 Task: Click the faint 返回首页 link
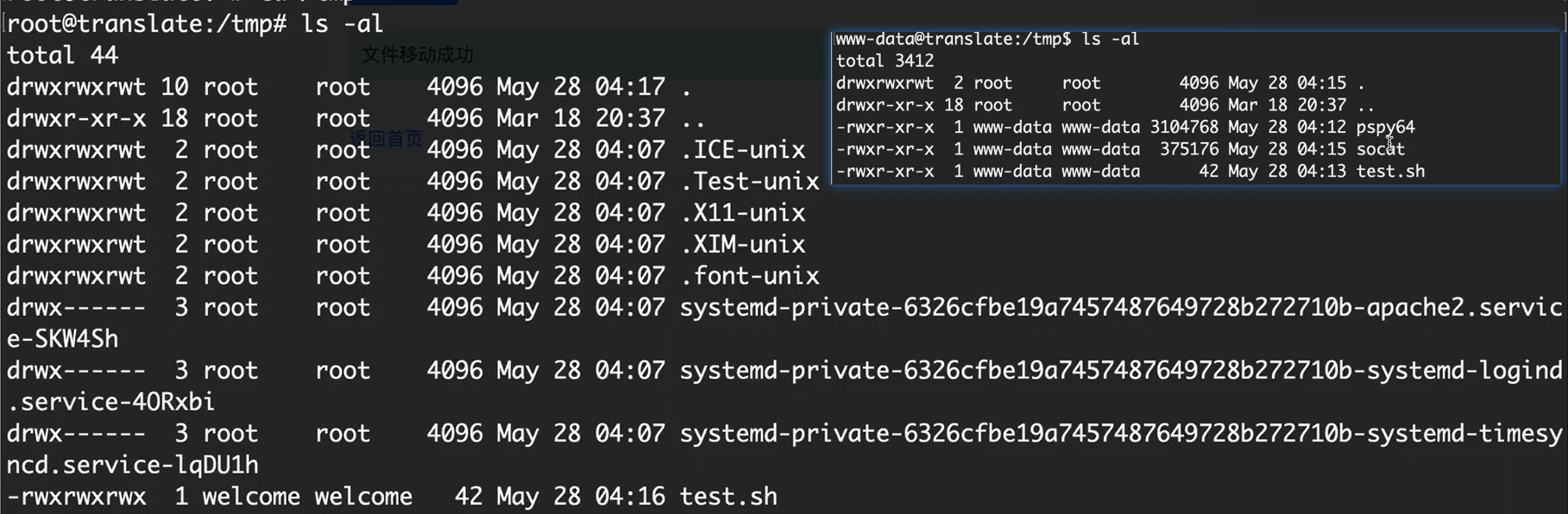(x=387, y=139)
